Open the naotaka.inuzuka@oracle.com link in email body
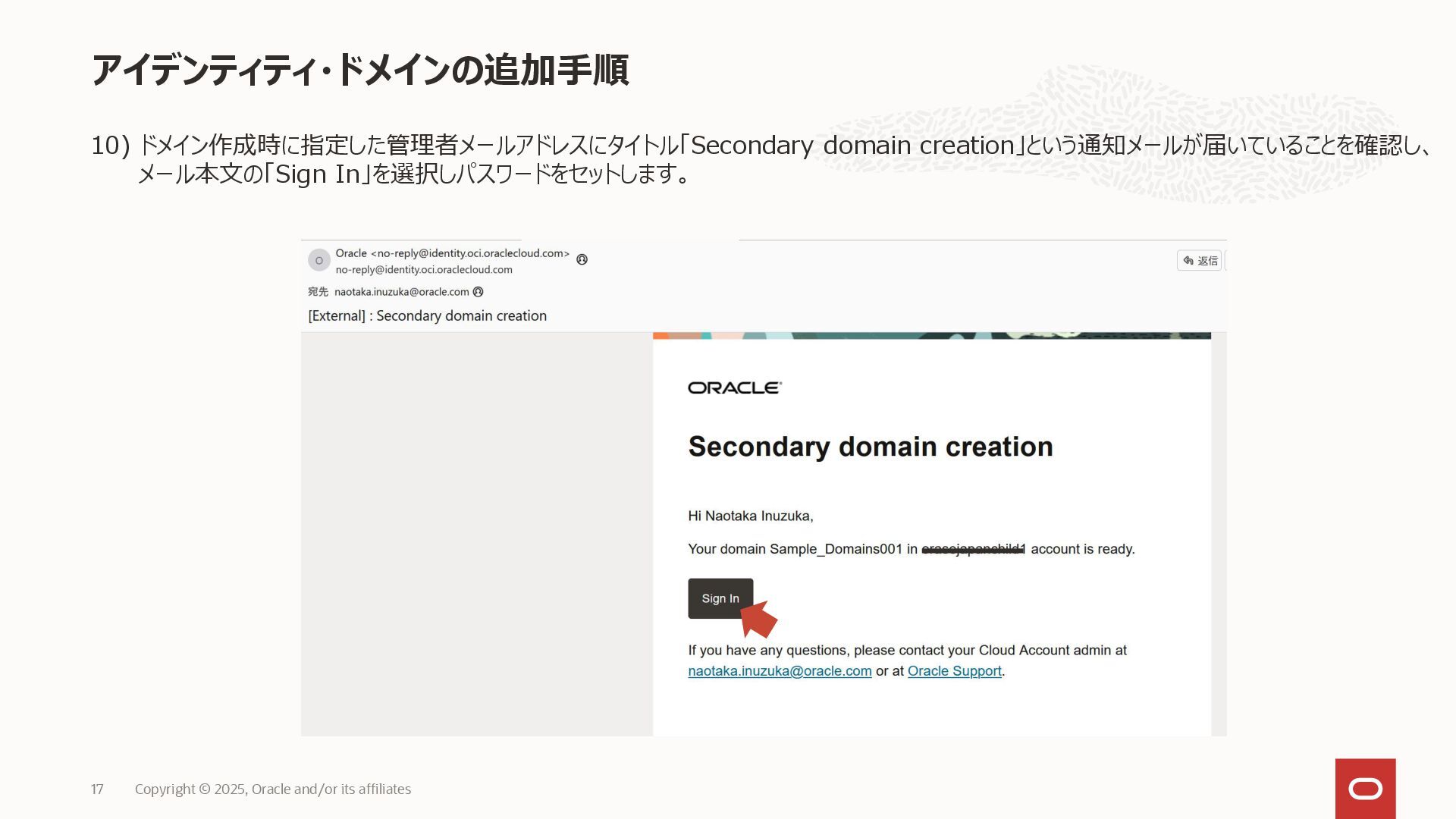Screen dimensions: 1456x819 [x=780, y=671]
